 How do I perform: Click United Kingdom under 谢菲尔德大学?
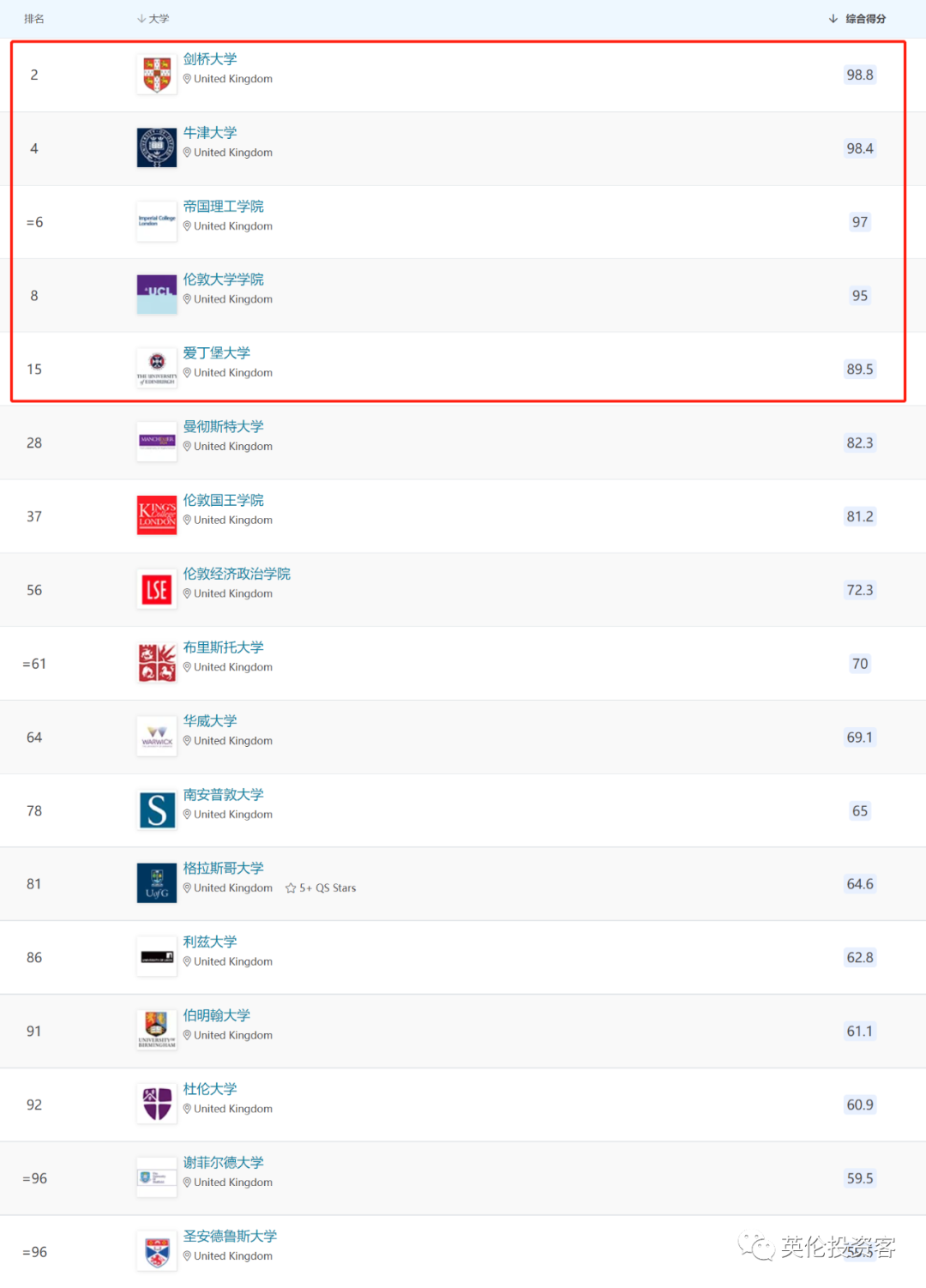[x=233, y=1183]
